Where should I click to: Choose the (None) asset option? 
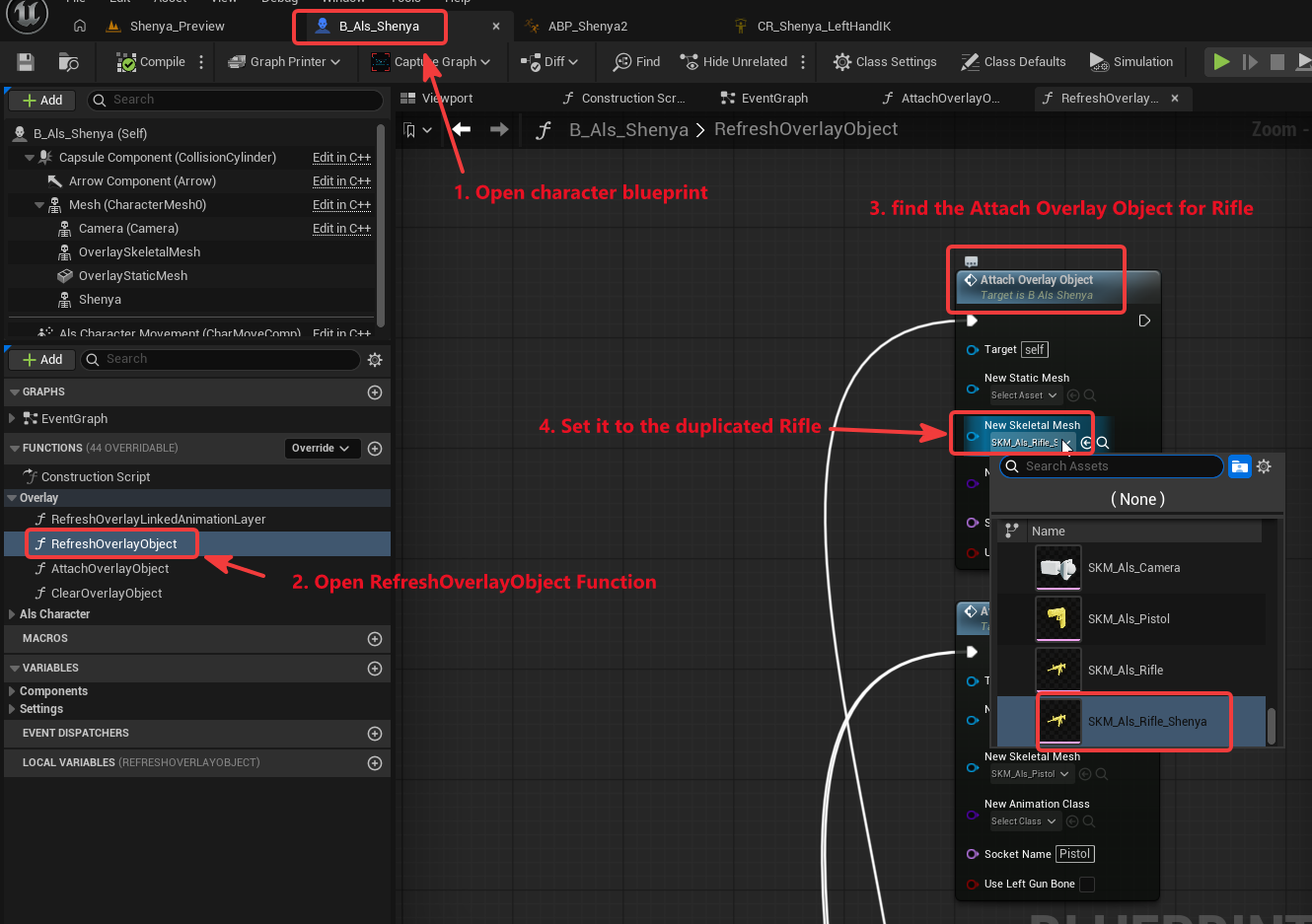(1137, 499)
